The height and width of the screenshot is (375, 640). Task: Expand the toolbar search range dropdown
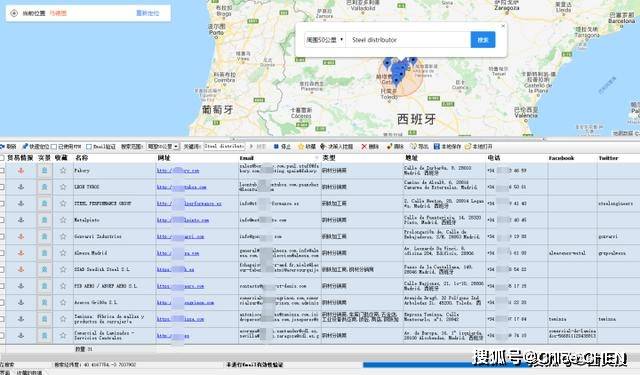[163, 146]
